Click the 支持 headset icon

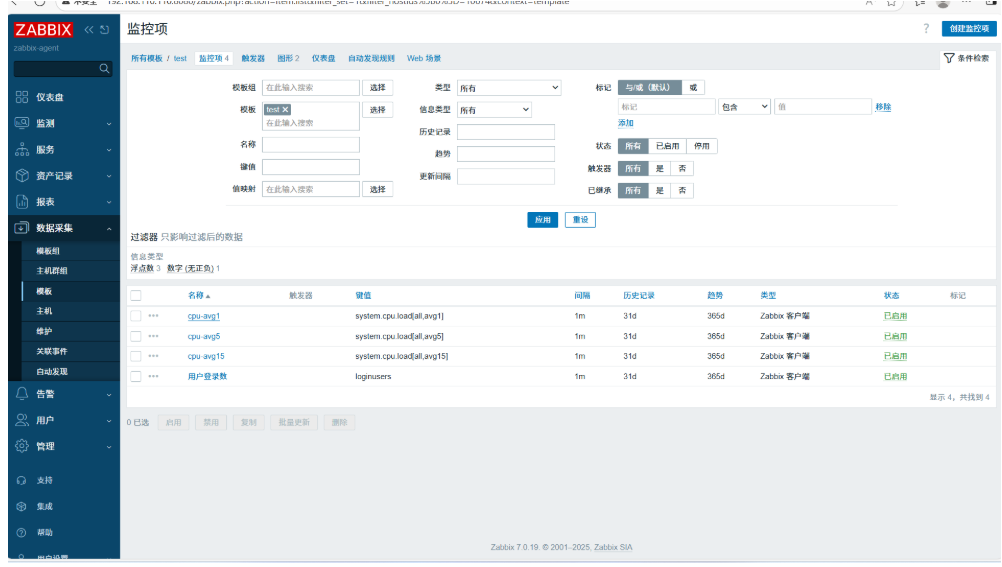point(22,480)
